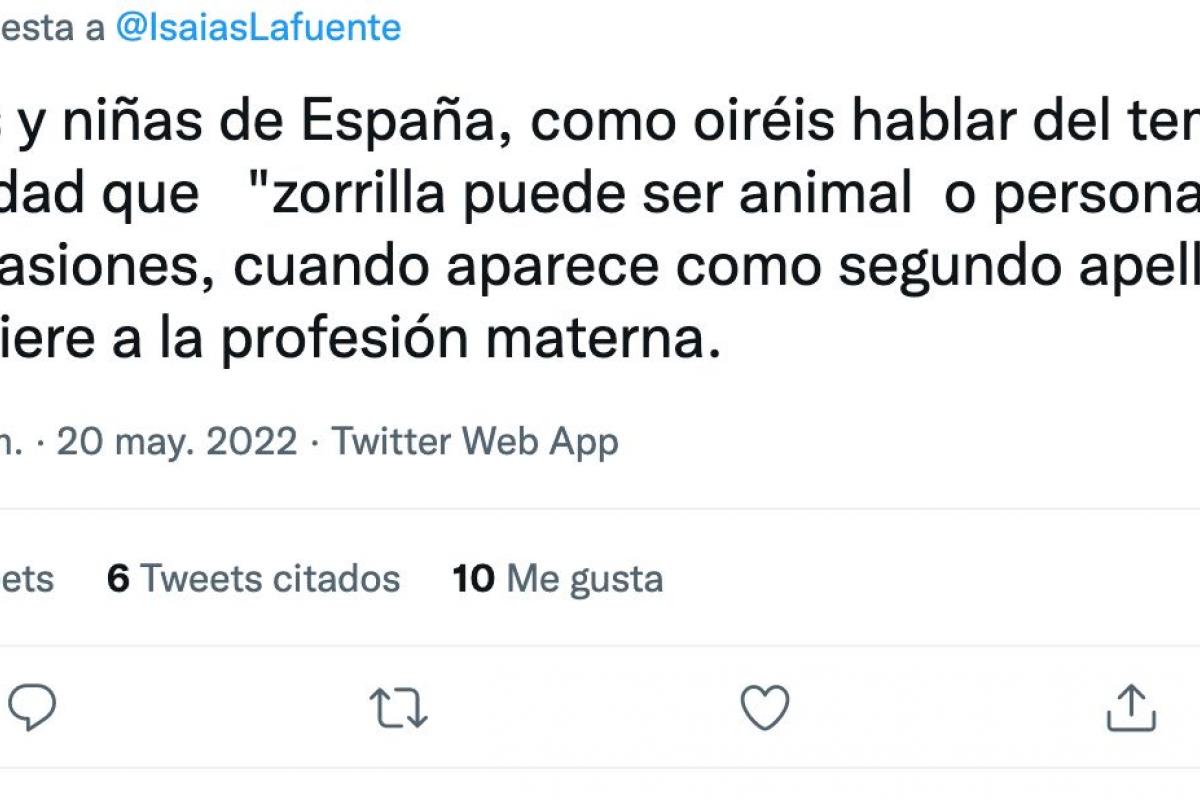Viewport: 1200px width, 800px height.
Task: Click the reply label before @IsaiasLafuente
Action: click(50, 27)
